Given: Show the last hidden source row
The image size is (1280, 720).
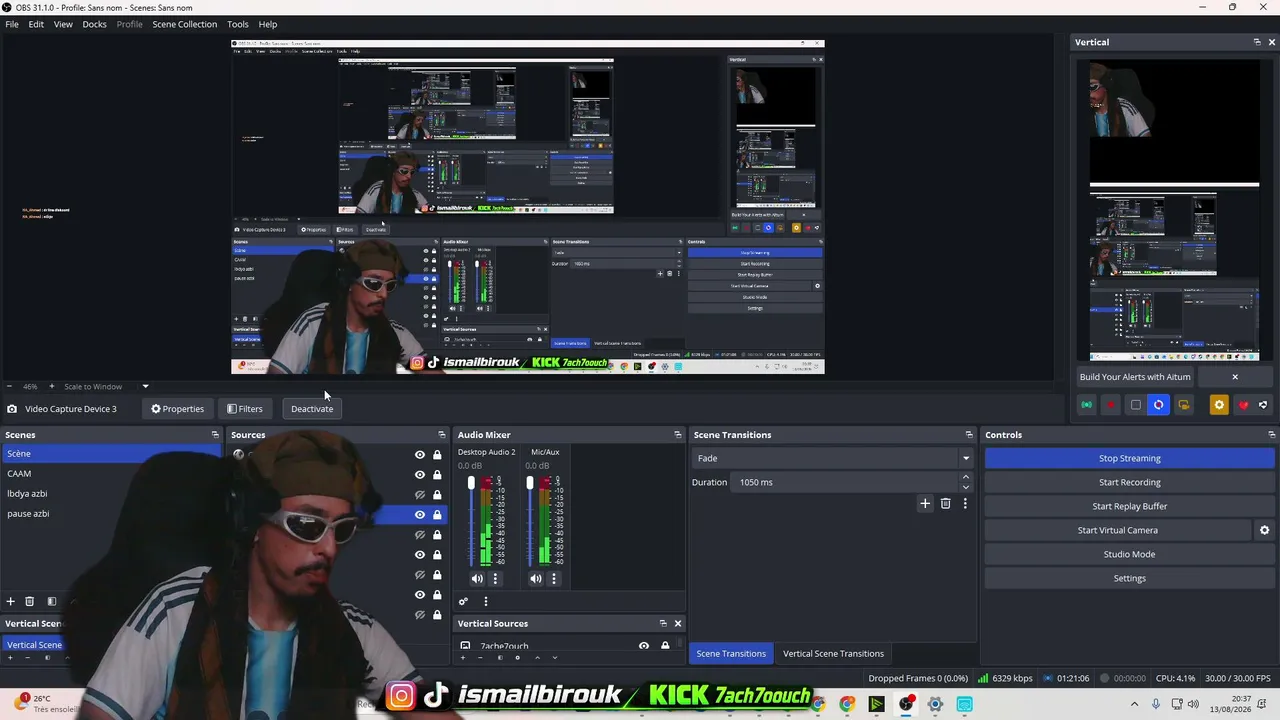Looking at the screenshot, I should pos(420,615).
